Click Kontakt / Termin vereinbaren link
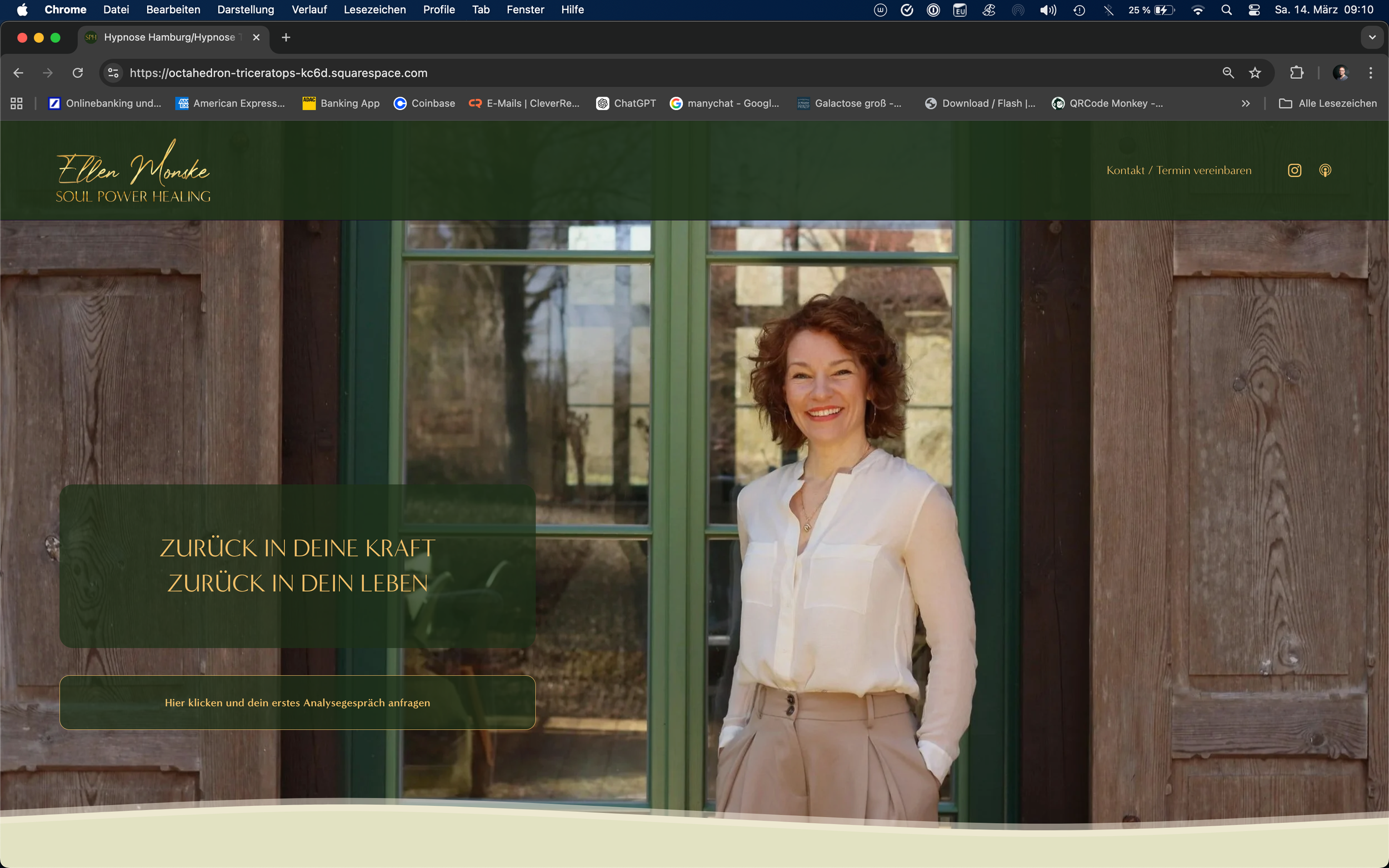The image size is (1389, 868). pos(1178,170)
